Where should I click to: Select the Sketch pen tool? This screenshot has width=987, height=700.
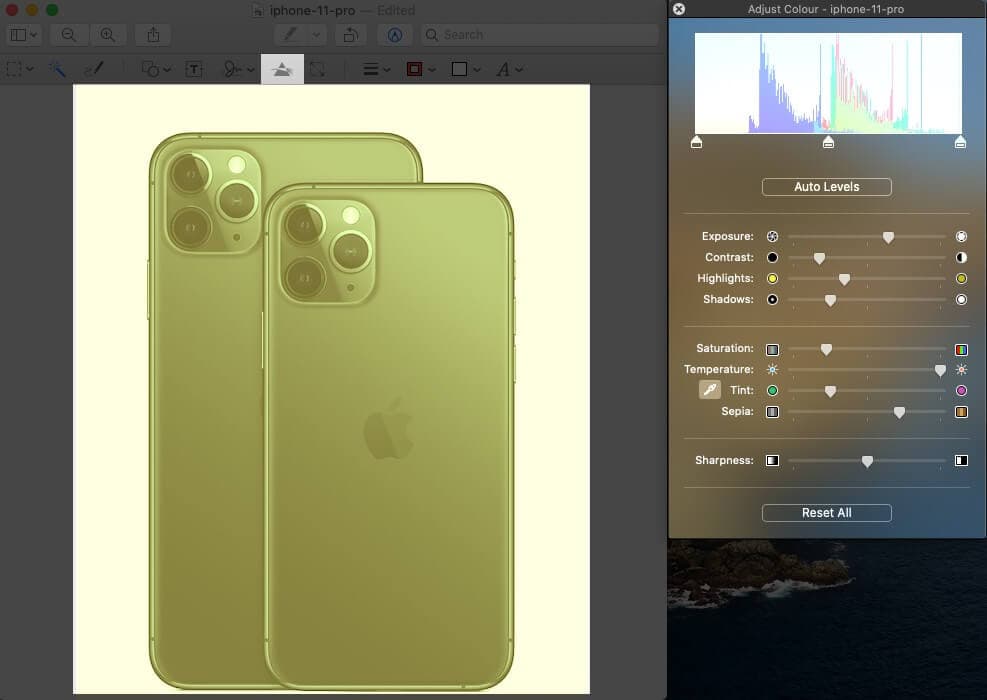click(x=94, y=69)
